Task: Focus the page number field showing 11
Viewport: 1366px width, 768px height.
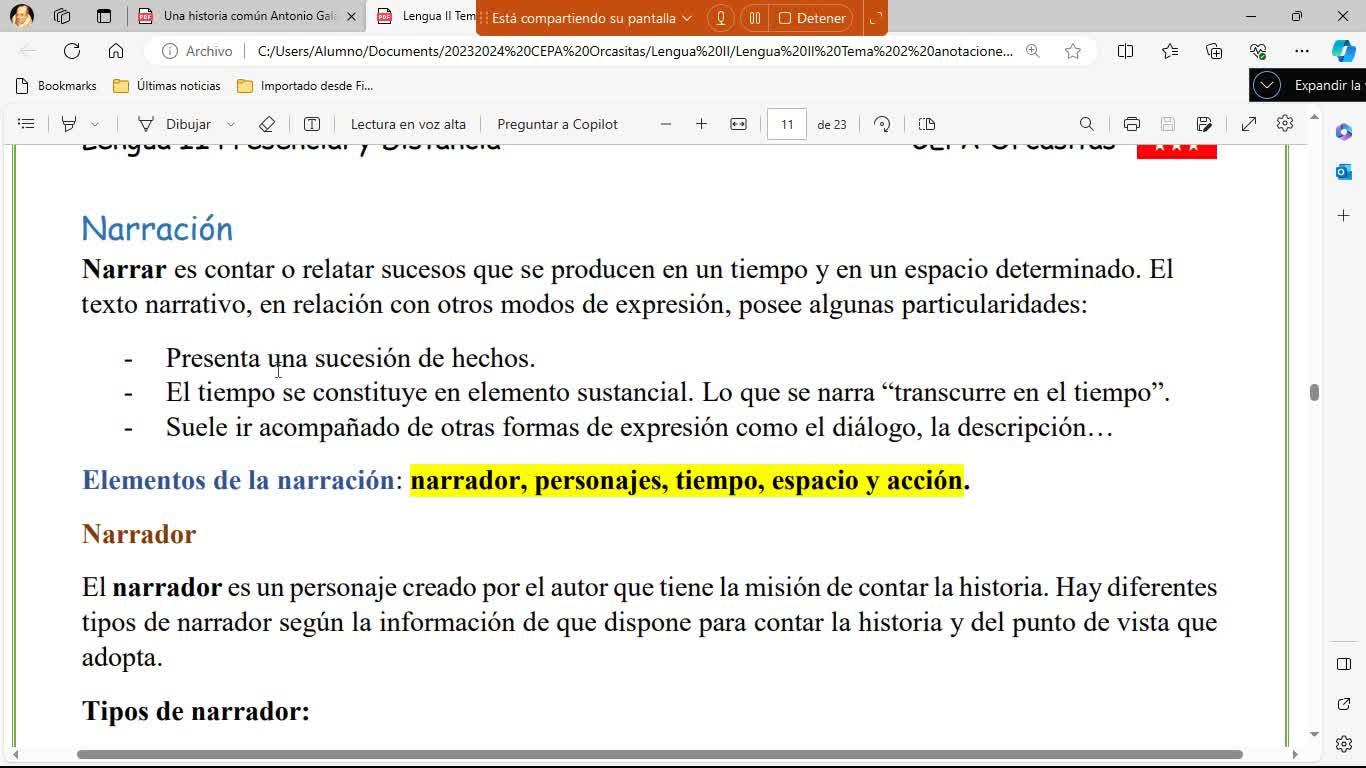Action: (x=787, y=124)
